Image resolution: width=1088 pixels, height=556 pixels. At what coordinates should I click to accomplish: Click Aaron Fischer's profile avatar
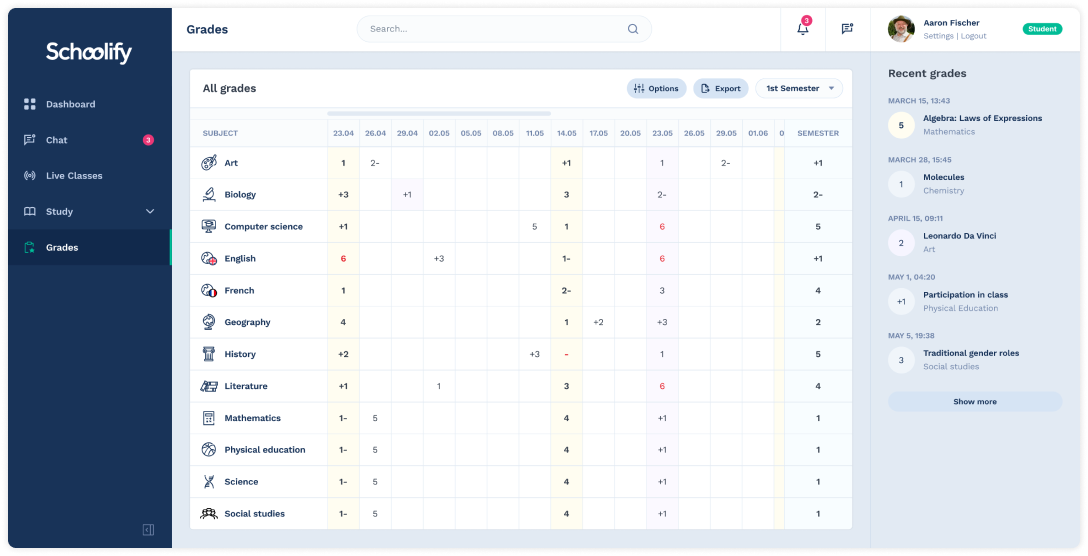pos(901,28)
